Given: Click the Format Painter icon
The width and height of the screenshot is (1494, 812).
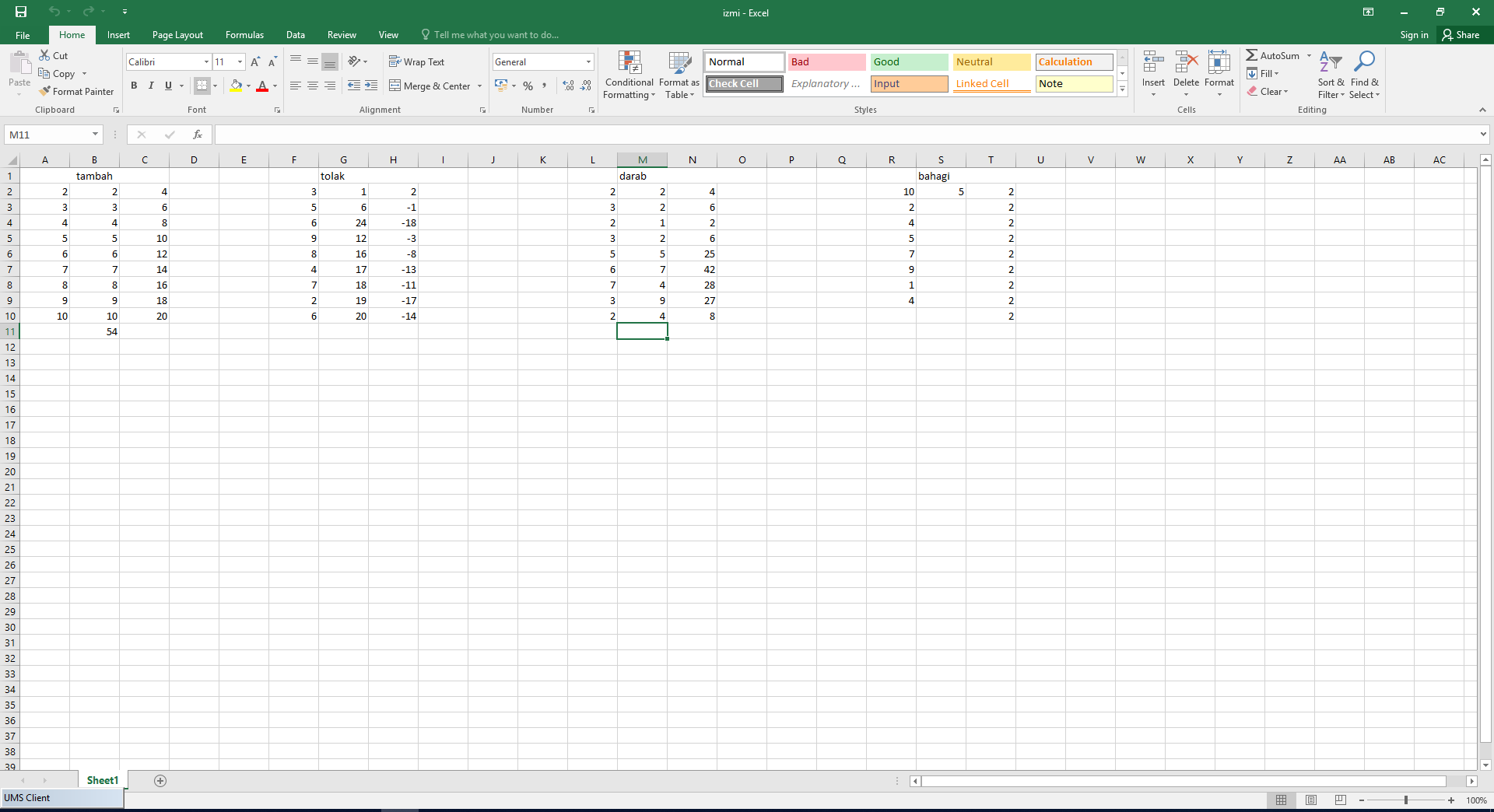Looking at the screenshot, I should [46, 91].
